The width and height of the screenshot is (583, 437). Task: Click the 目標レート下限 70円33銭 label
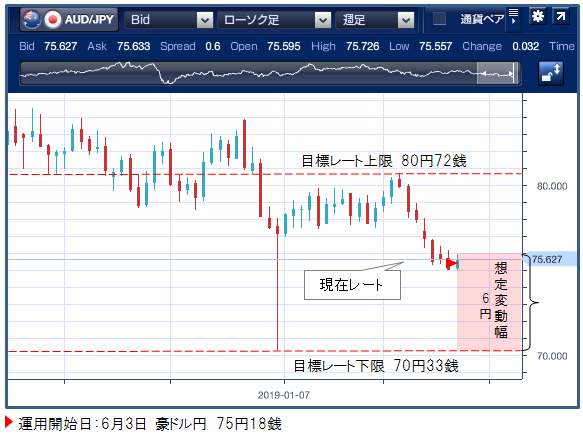376,366
